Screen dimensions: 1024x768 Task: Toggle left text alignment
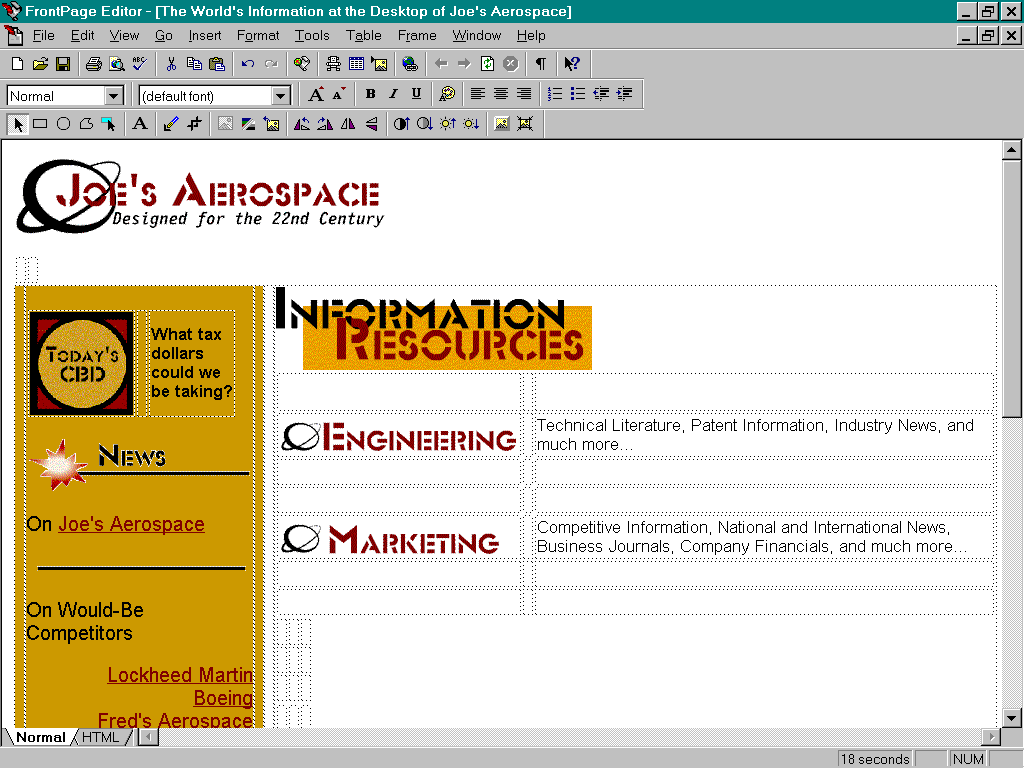(478, 94)
